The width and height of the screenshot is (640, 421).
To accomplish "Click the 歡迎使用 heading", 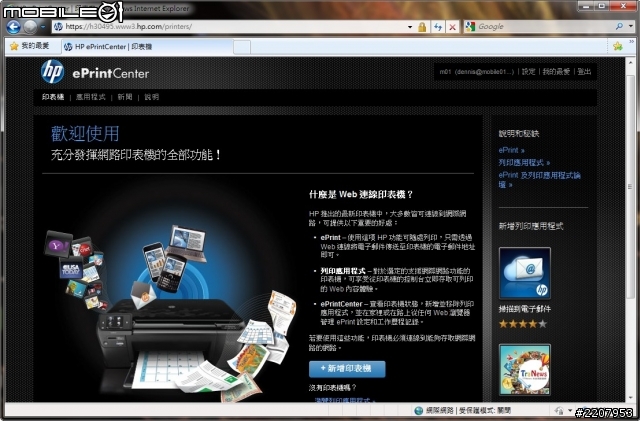I will tap(85, 134).
